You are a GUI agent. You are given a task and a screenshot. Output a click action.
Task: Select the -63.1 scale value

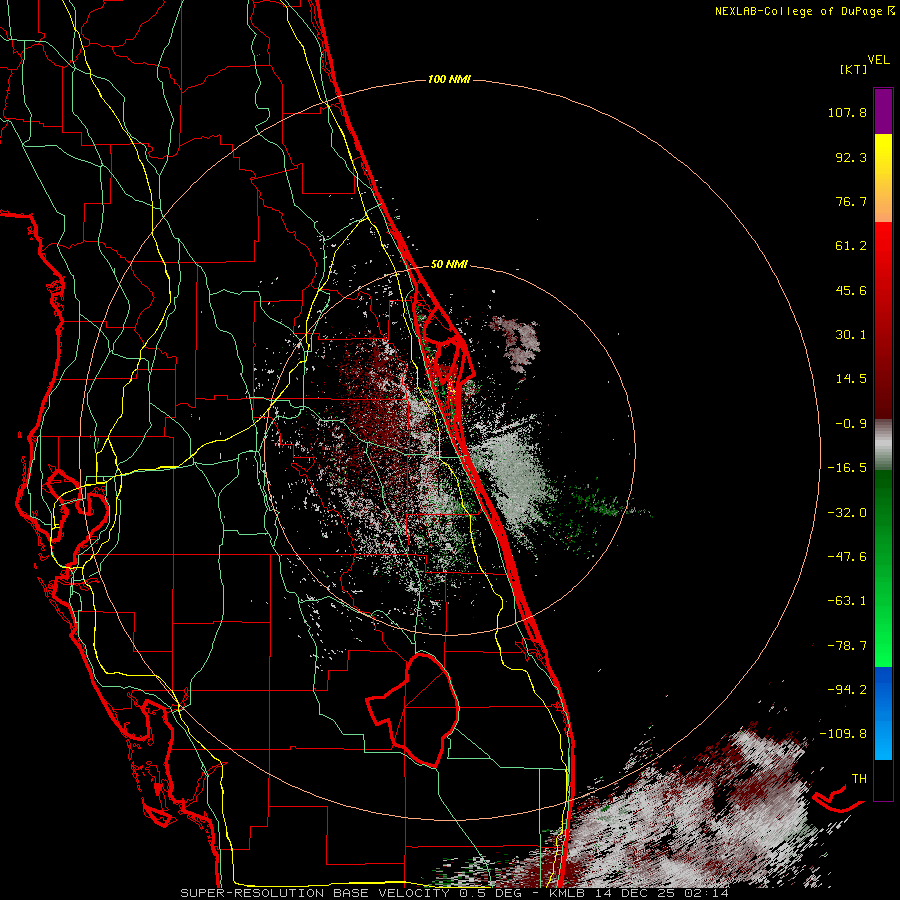coord(847,601)
